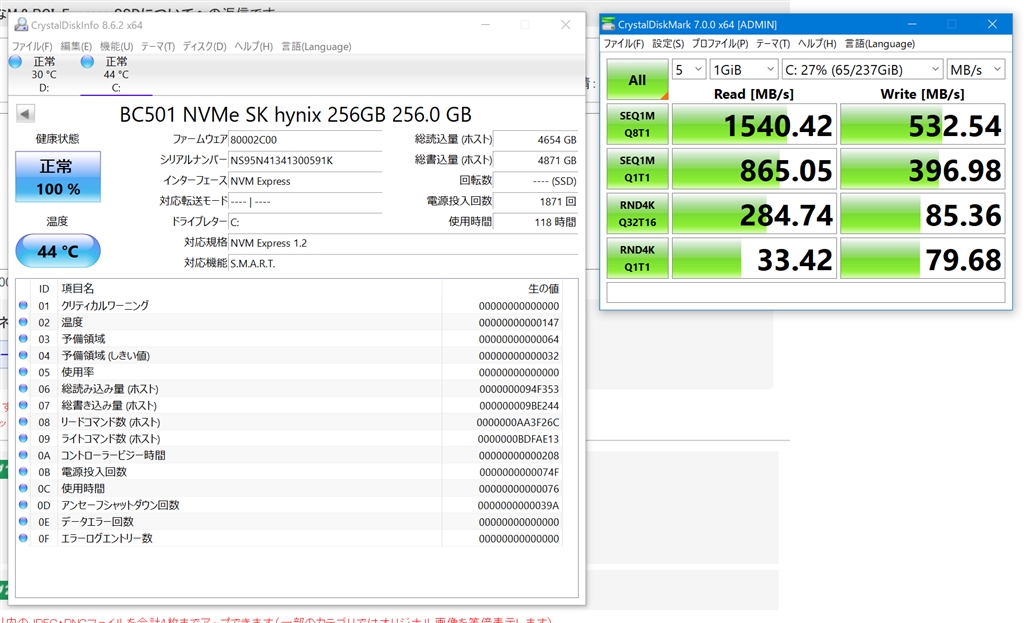The width and height of the screenshot is (1024, 623).
Task: Open ヘルプ(H) menu in CrystalDiskInfo
Action: [x=253, y=46]
